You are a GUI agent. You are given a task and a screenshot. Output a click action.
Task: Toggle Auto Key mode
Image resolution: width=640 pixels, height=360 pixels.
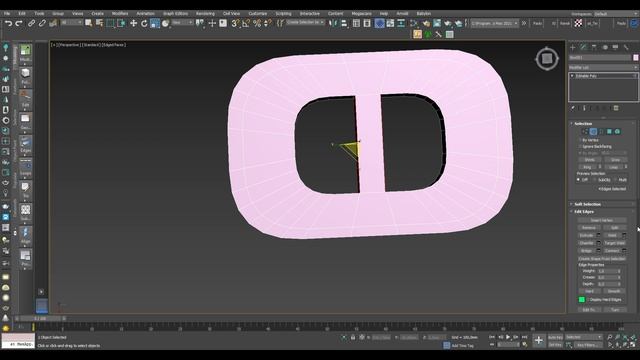click(555, 337)
